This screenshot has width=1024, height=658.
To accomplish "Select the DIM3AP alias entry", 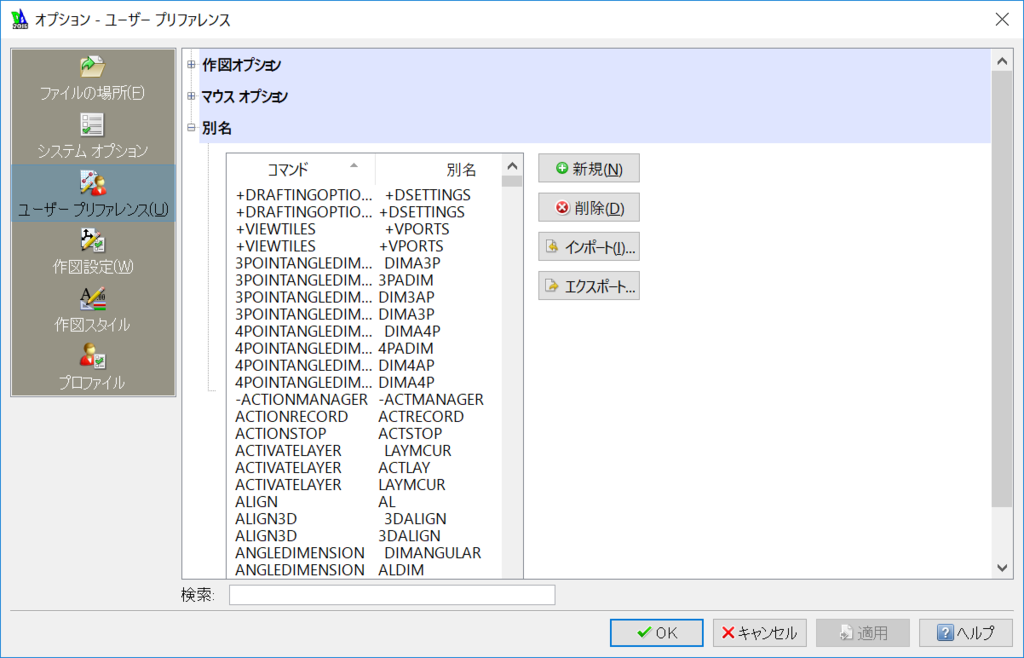I will tap(406, 297).
